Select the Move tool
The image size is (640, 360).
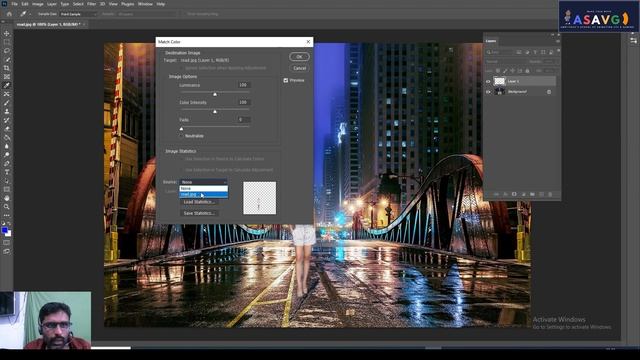(7, 33)
